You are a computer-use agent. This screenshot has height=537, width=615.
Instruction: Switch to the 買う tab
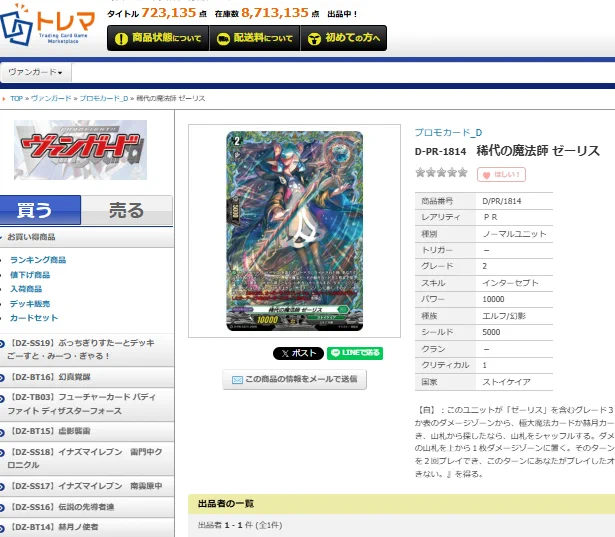pyautogui.click(x=40, y=210)
